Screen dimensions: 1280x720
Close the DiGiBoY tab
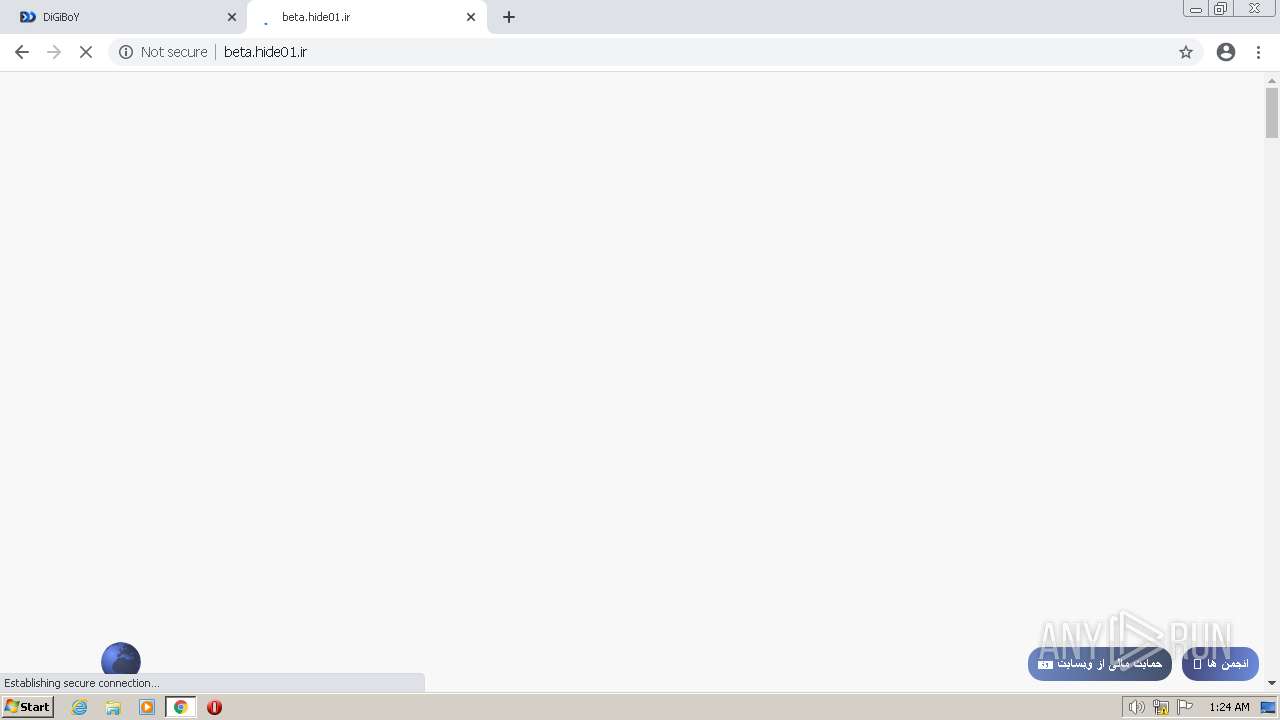point(232,17)
